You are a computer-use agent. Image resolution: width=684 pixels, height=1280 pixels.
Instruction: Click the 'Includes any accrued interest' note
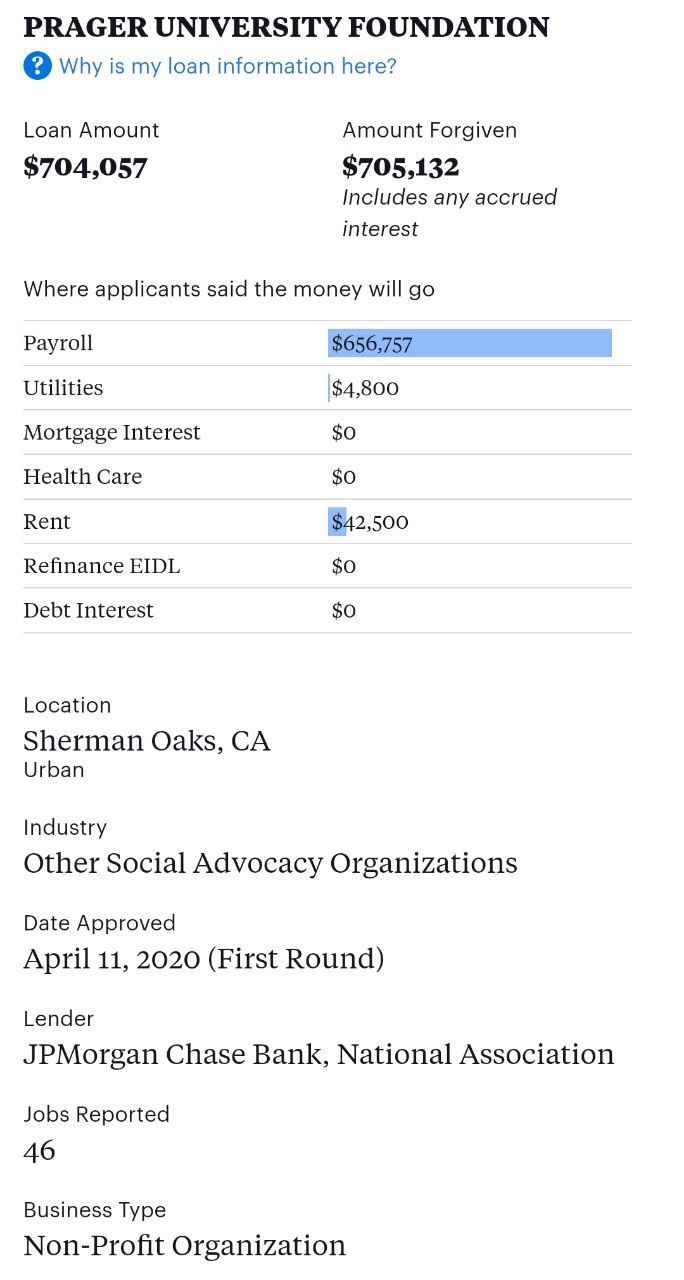point(449,213)
